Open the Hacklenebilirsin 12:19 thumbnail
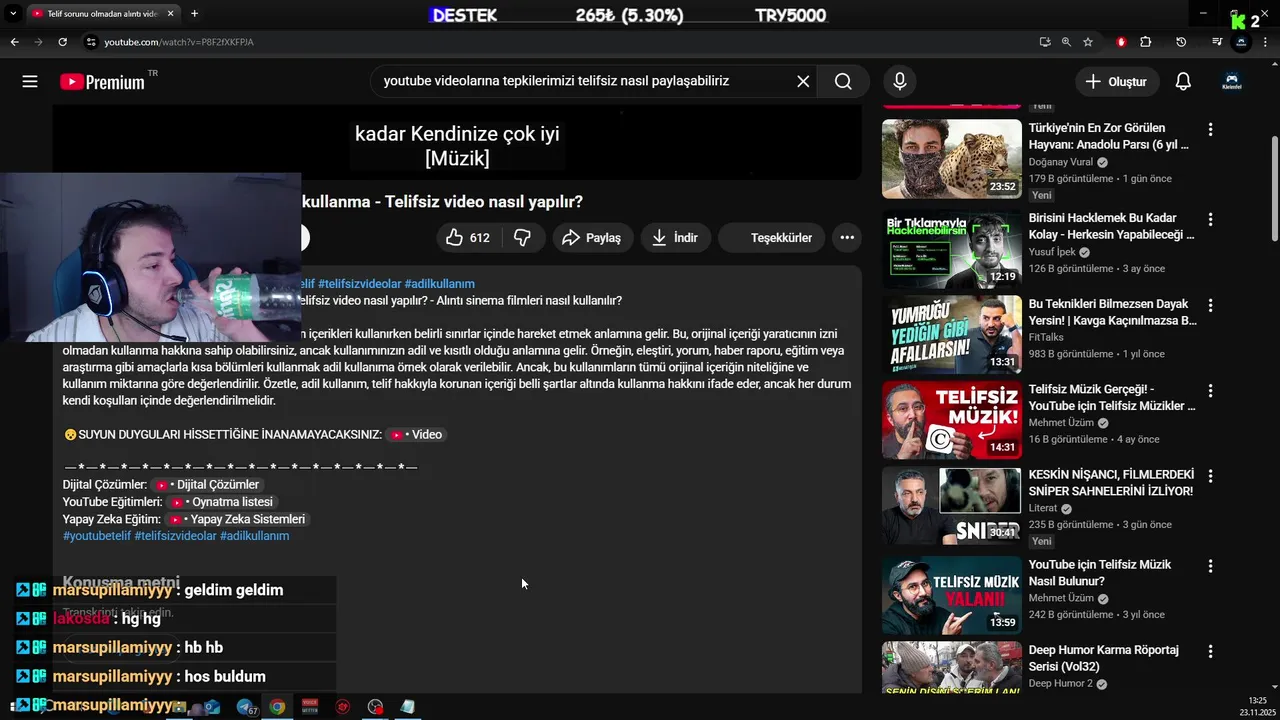Screen dimensions: 1280x720 [x=952, y=249]
